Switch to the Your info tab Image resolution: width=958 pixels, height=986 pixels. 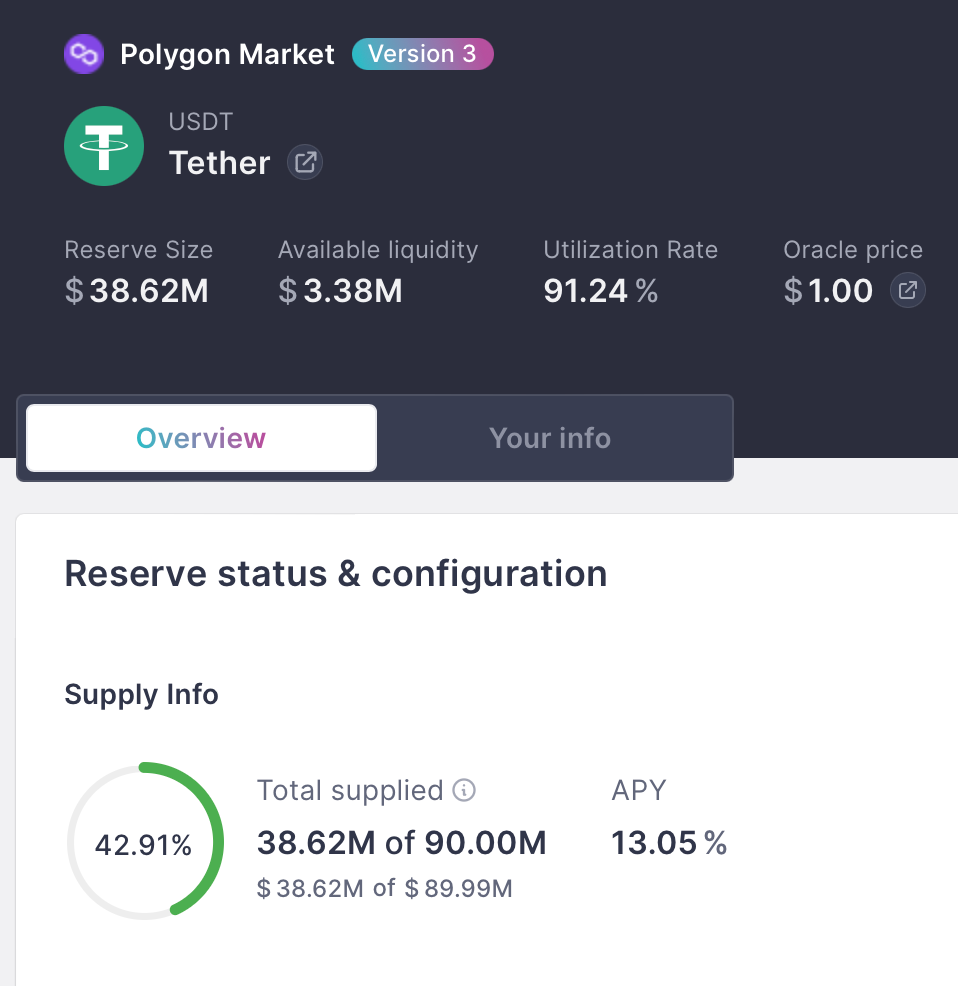pyautogui.click(x=550, y=437)
